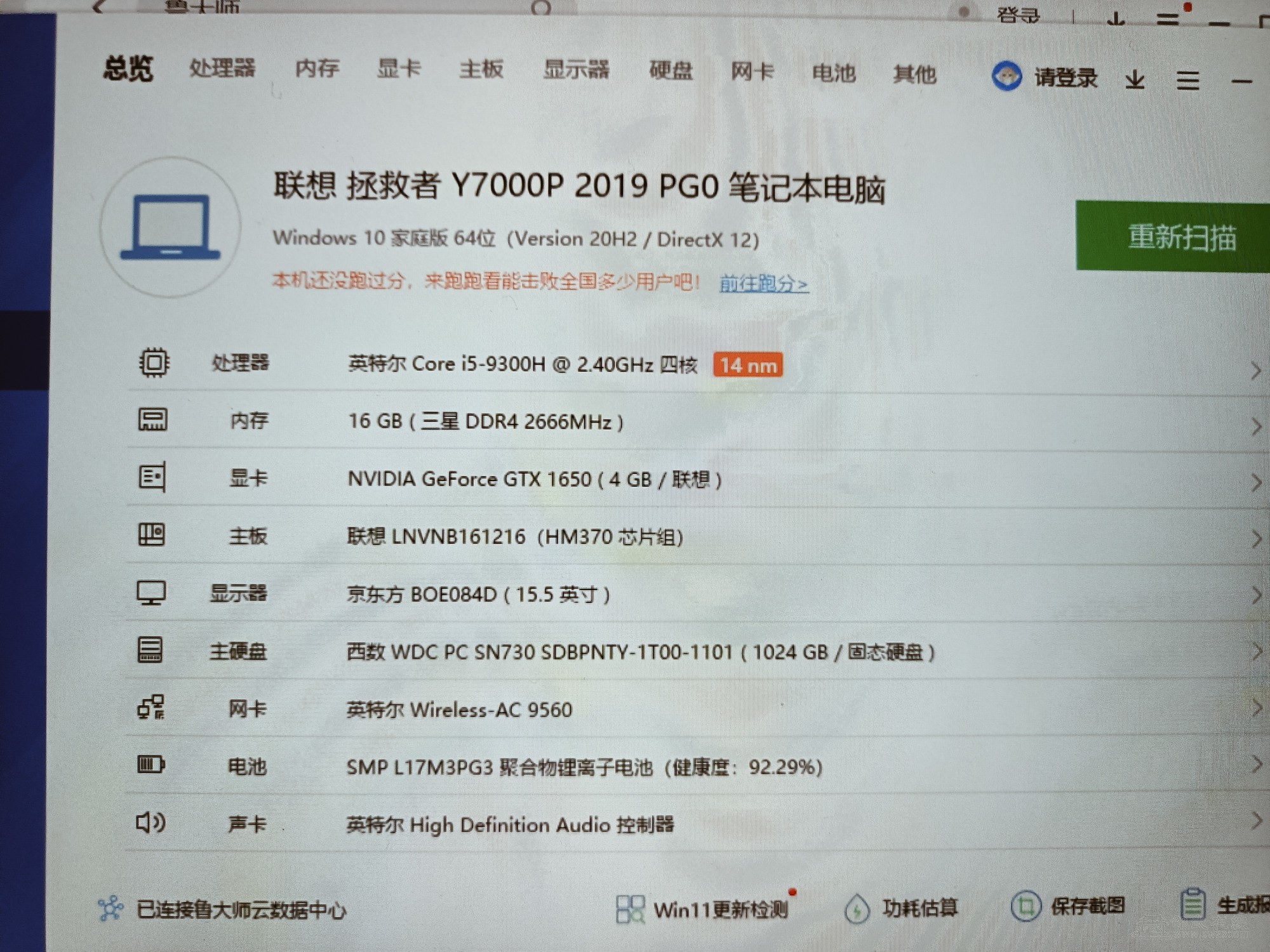Viewport: 1270px width, 952px height.
Task: Click the main hard disk icon
Action: pos(150,650)
